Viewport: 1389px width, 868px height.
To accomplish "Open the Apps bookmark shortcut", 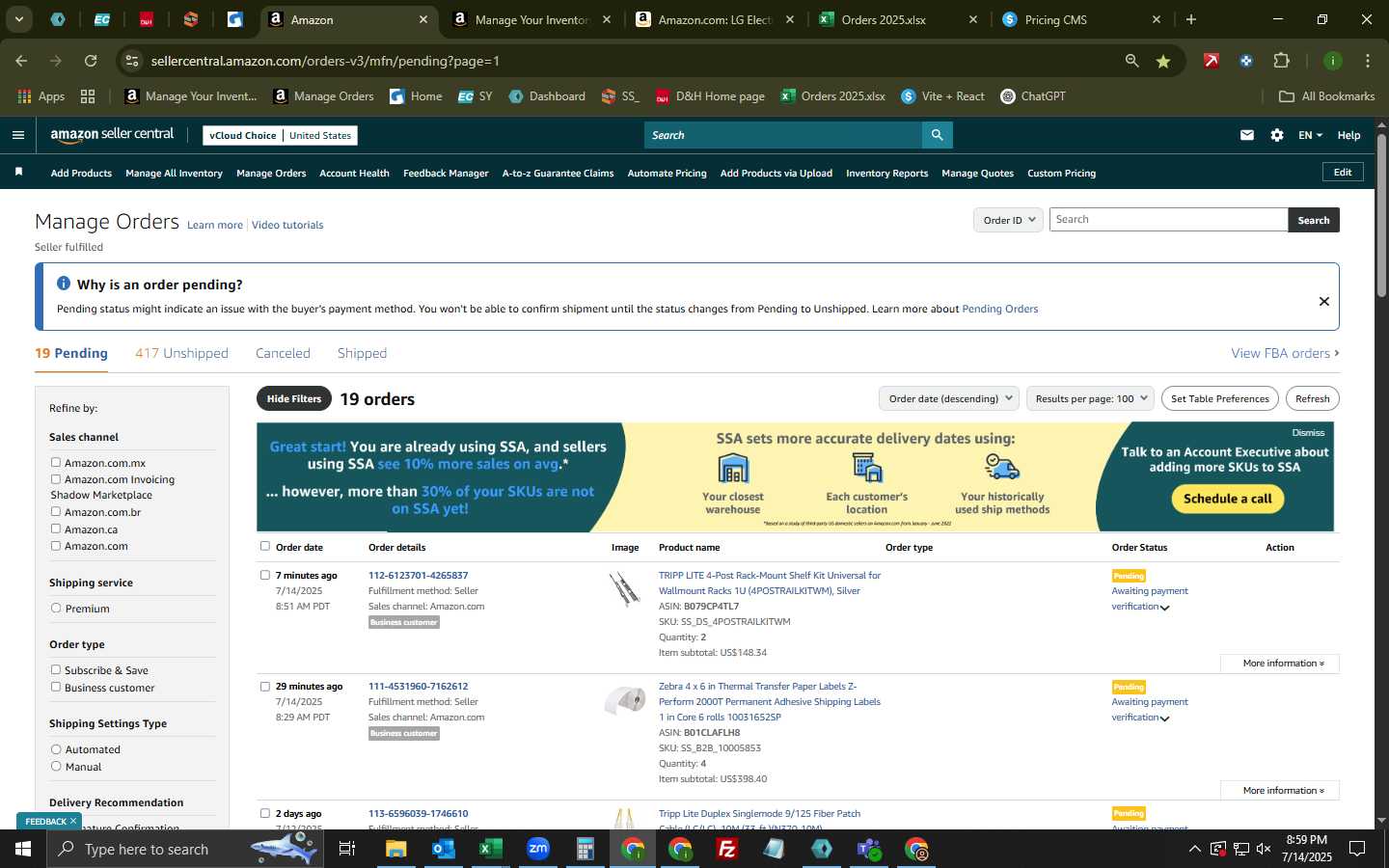I will click(41, 96).
